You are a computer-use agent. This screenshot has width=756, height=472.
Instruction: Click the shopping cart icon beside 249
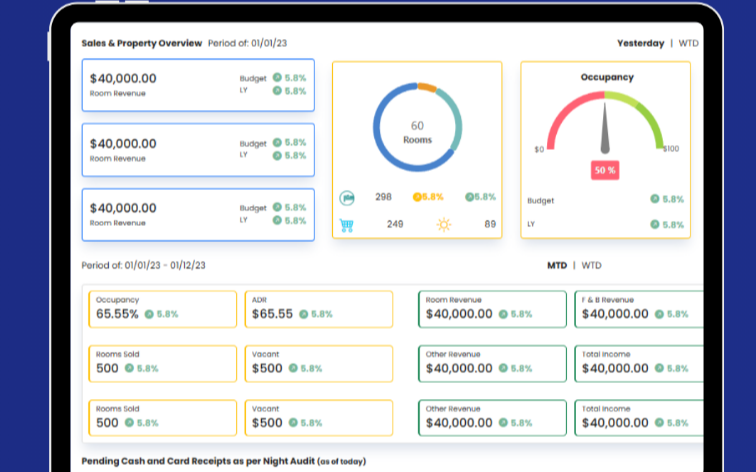pos(347,225)
